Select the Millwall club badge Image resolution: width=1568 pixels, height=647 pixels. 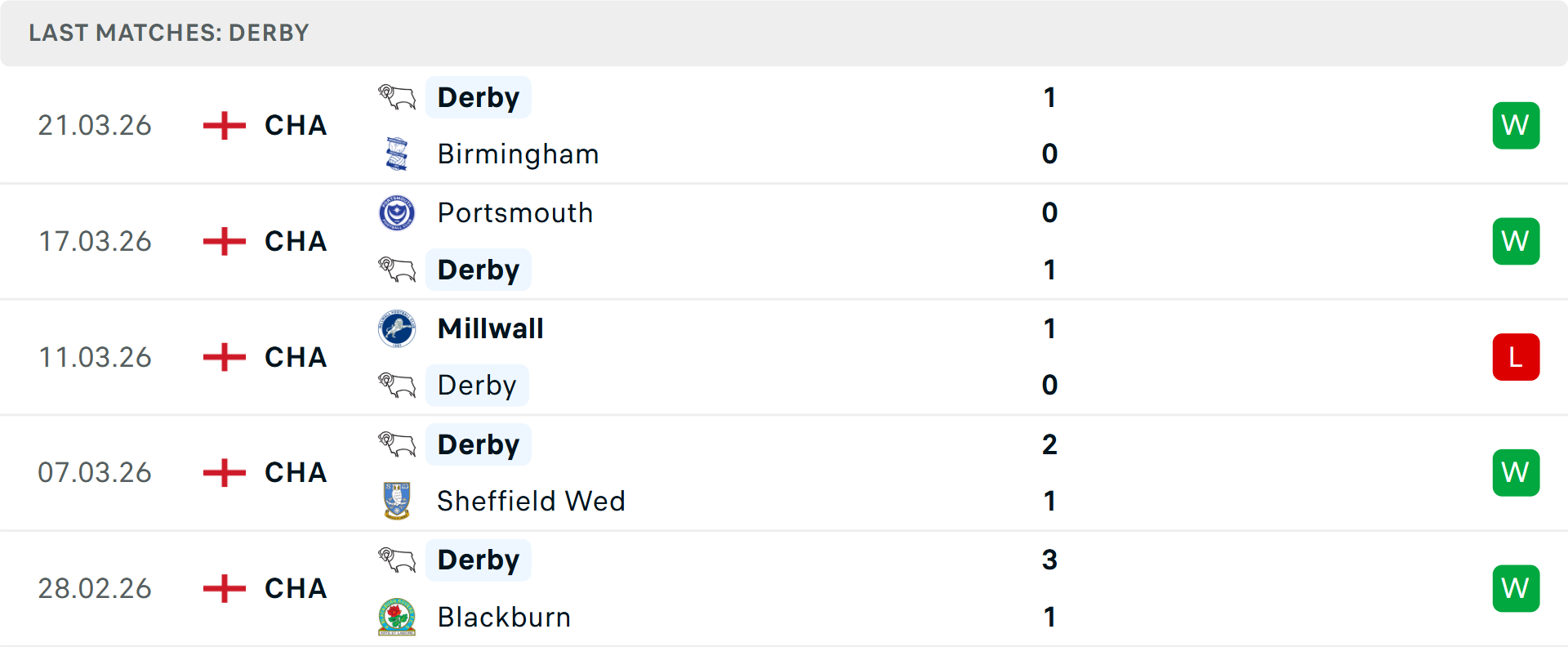(x=395, y=328)
